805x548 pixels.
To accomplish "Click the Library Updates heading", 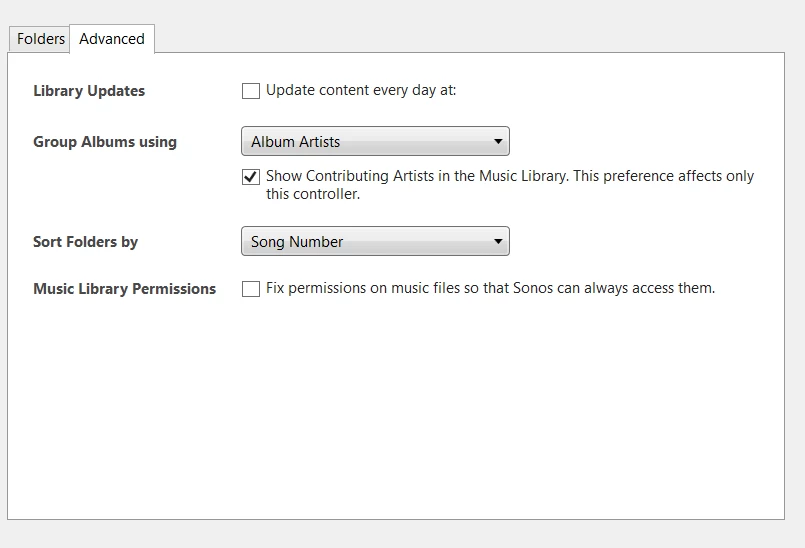I will [89, 91].
